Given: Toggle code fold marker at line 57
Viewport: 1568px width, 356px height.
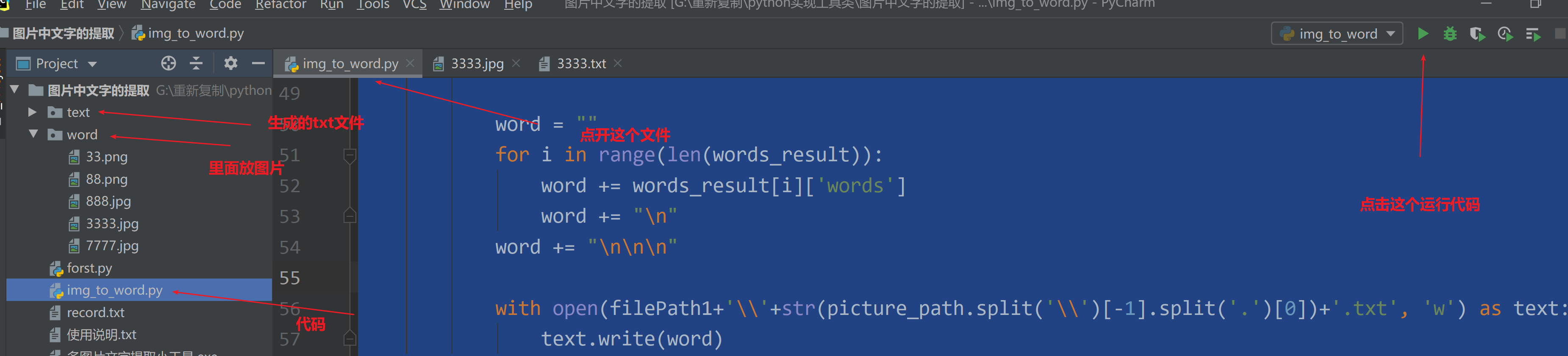Looking at the screenshot, I should 350,338.
